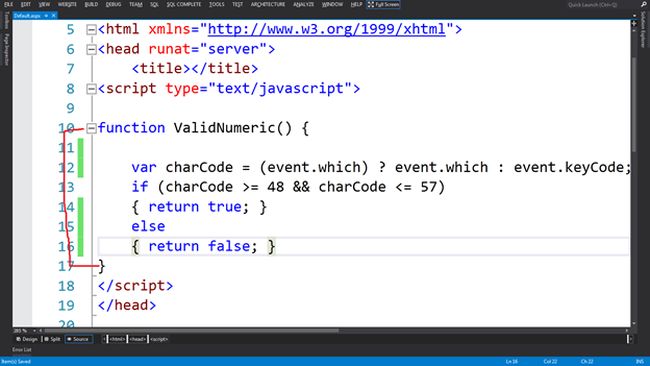
Task: Open the WINDOW menu
Action: tap(332, 4)
